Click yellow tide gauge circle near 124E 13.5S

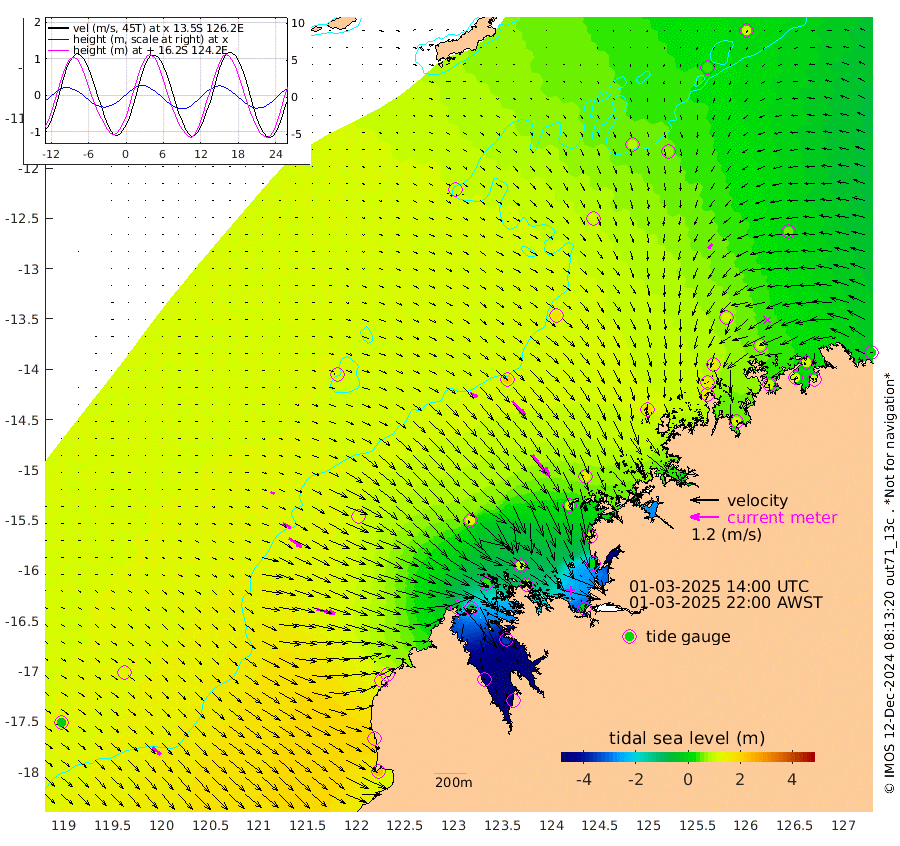tap(556, 316)
